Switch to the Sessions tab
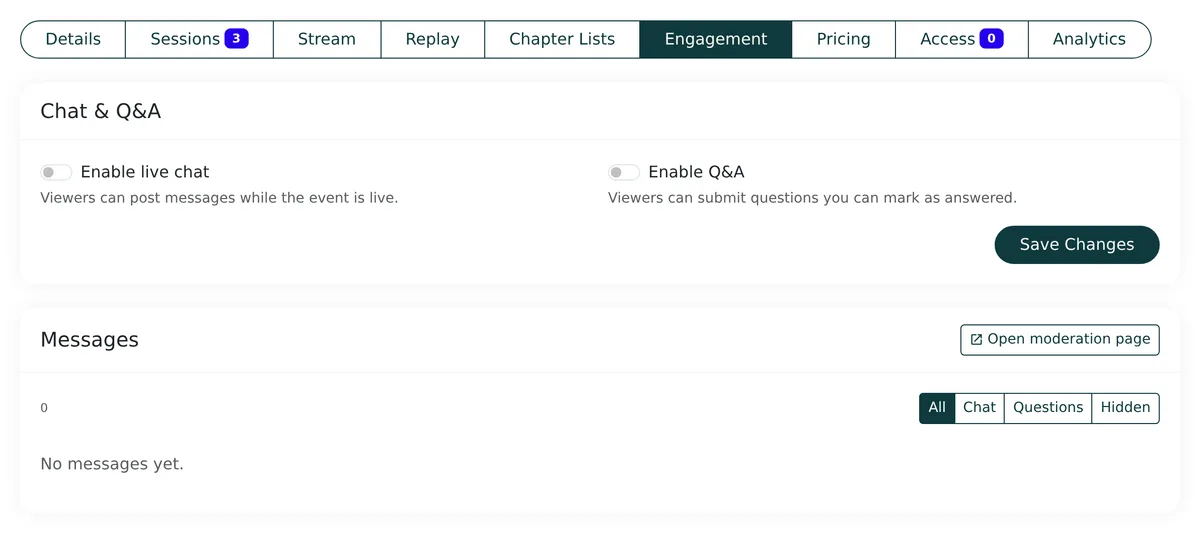The height and width of the screenshot is (533, 1200). [x=199, y=39]
